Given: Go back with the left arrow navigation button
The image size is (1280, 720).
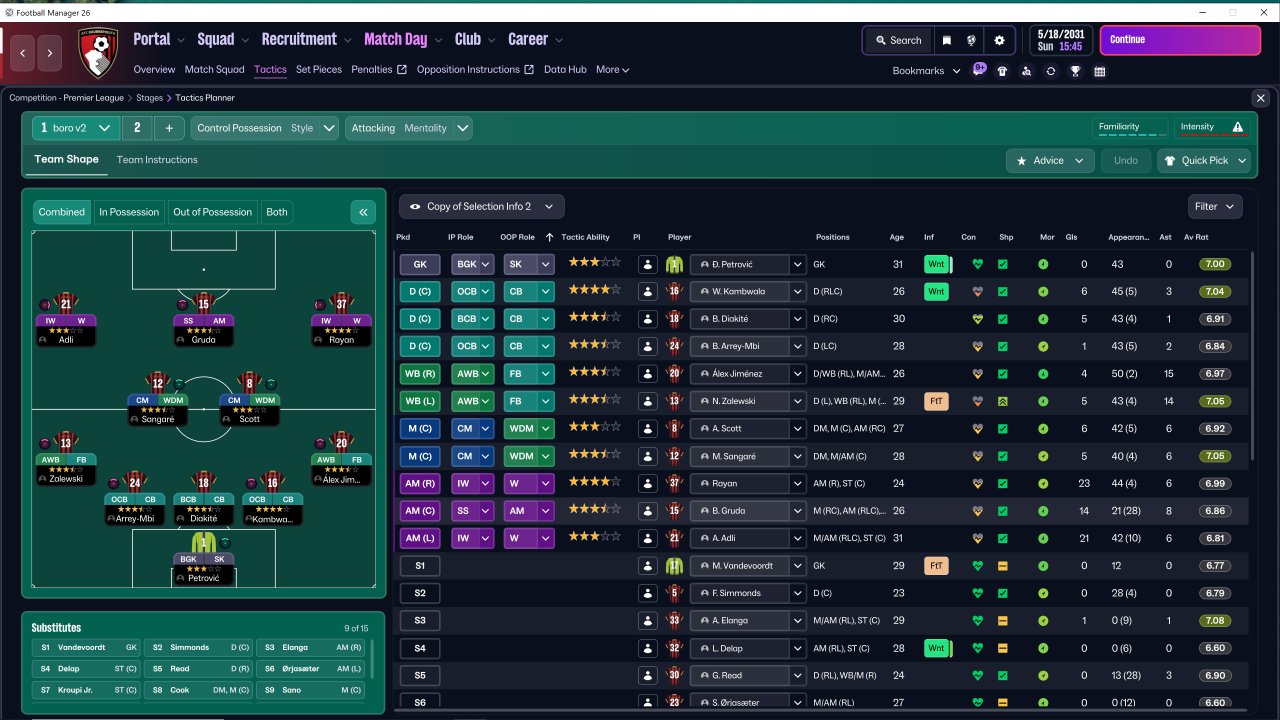Looking at the screenshot, I should point(23,53).
